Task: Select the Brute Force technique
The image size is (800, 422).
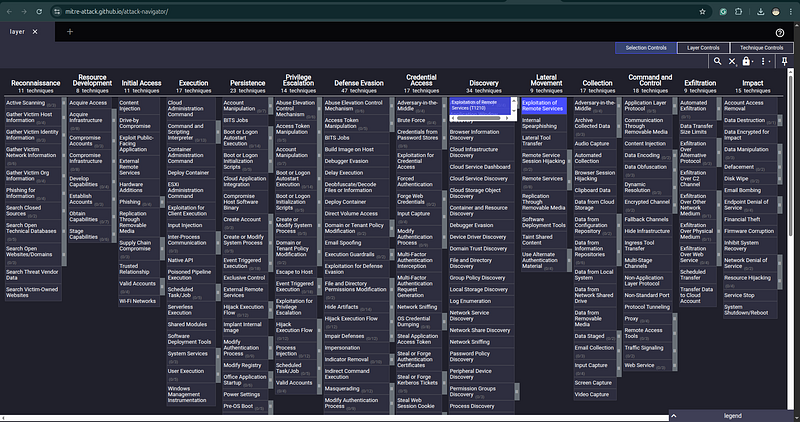Action: (x=418, y=120)
